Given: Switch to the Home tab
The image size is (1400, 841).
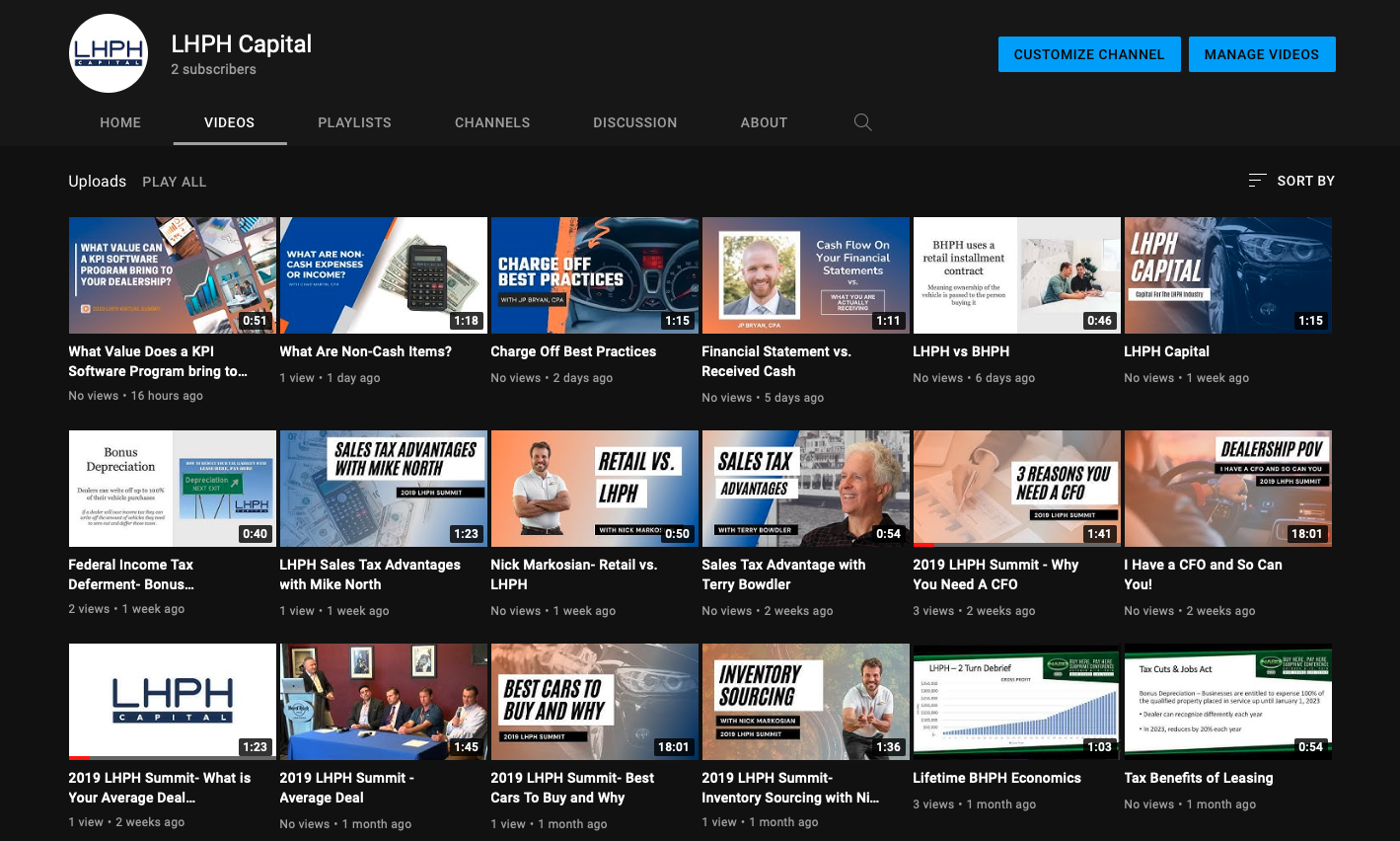Looking at the screenshot, I should click(120, 122).
